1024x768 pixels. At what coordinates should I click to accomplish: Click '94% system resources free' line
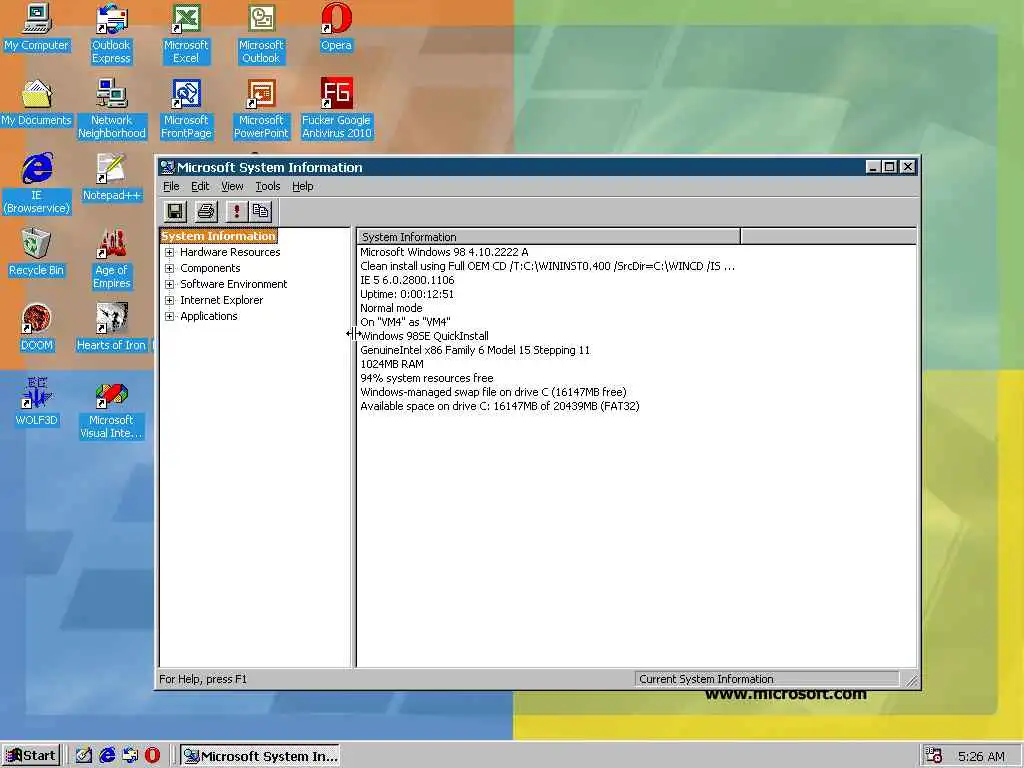(x=426, y=378)
